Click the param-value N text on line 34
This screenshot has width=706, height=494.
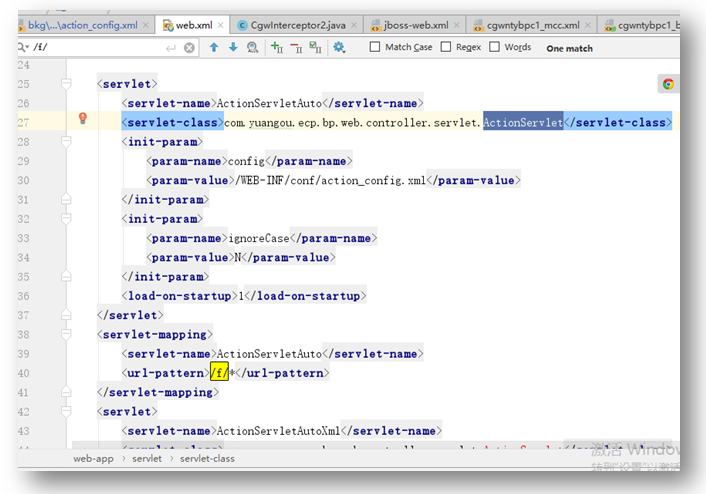point(238,257)
